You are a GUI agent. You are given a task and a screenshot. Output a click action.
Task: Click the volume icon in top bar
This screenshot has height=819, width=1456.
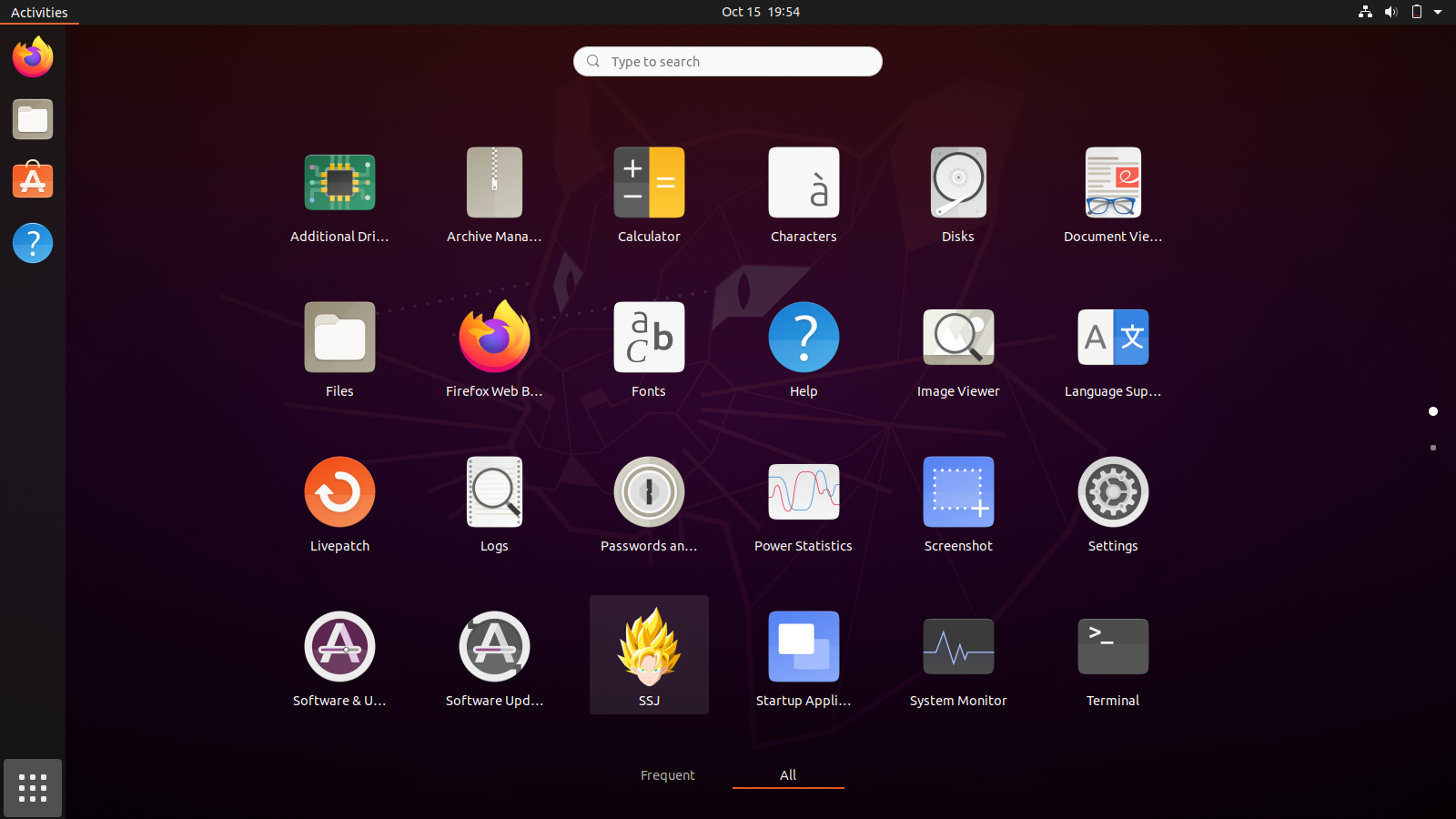(1390, 12)
